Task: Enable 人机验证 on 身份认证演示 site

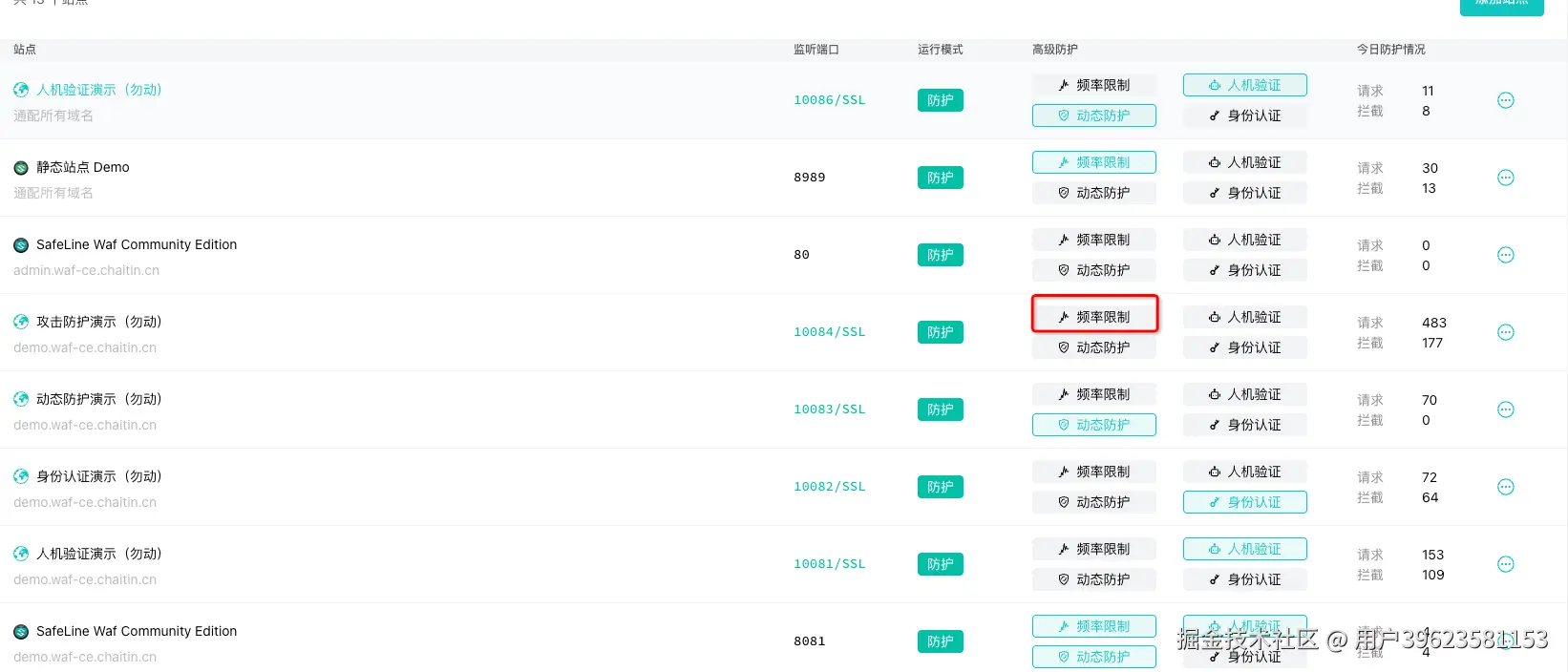Action: click(1245, 472)
